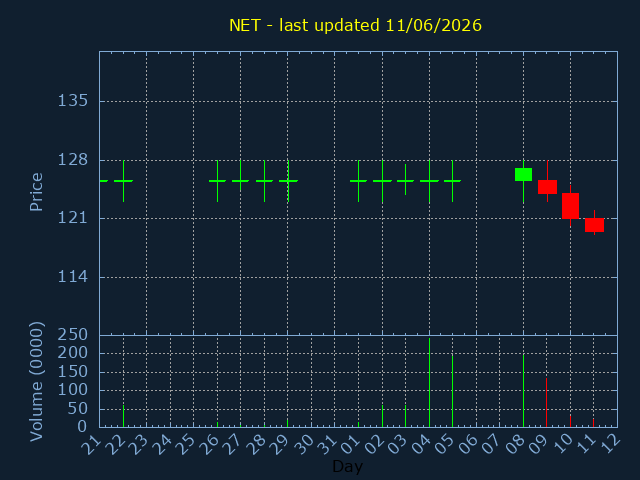Select the 121 price axis label

pyautogui.click(x=73, y=218)
